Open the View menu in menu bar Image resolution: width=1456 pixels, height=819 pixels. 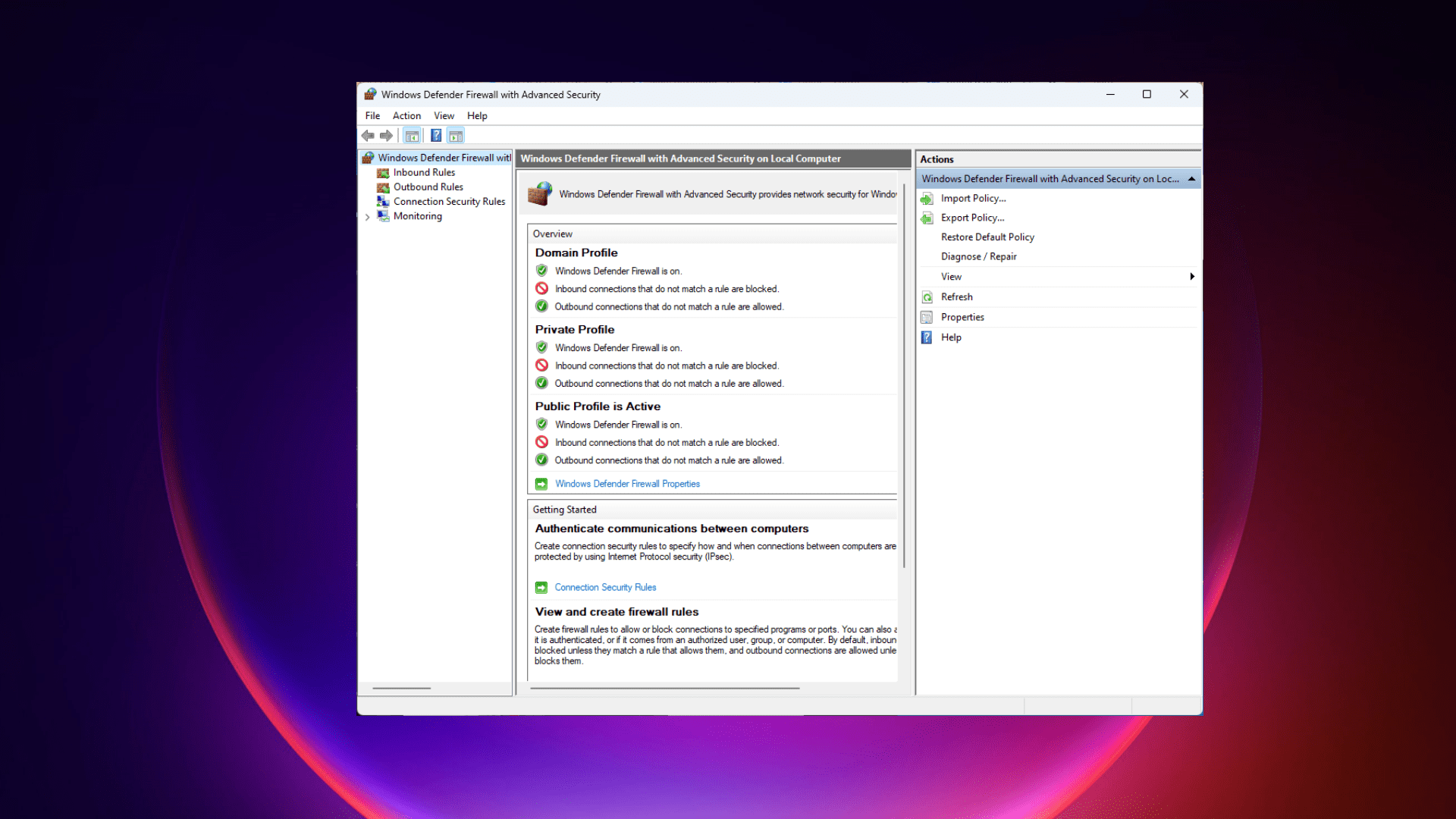point(444,116)
